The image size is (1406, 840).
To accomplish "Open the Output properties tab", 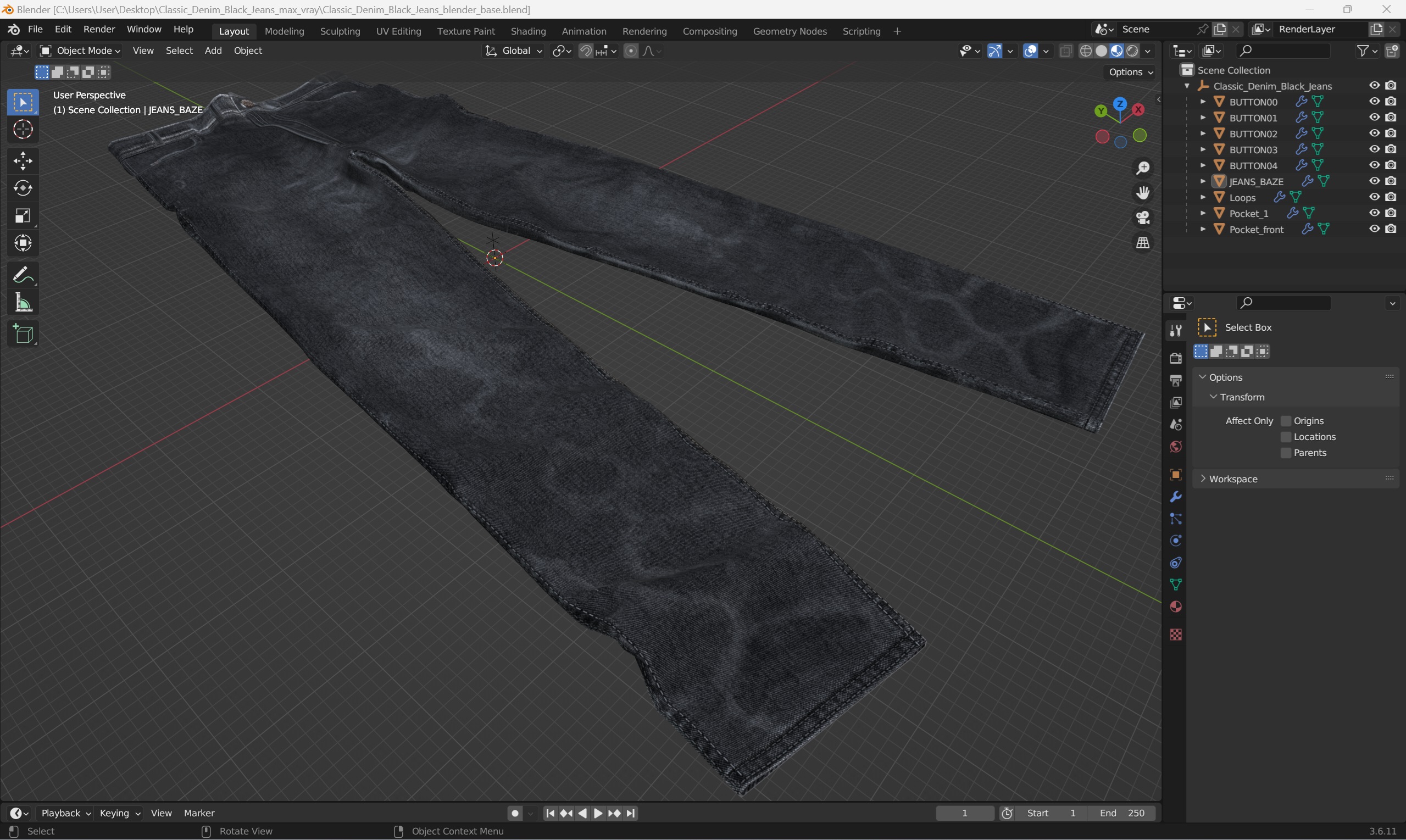I will click(x=1176, y=380).
